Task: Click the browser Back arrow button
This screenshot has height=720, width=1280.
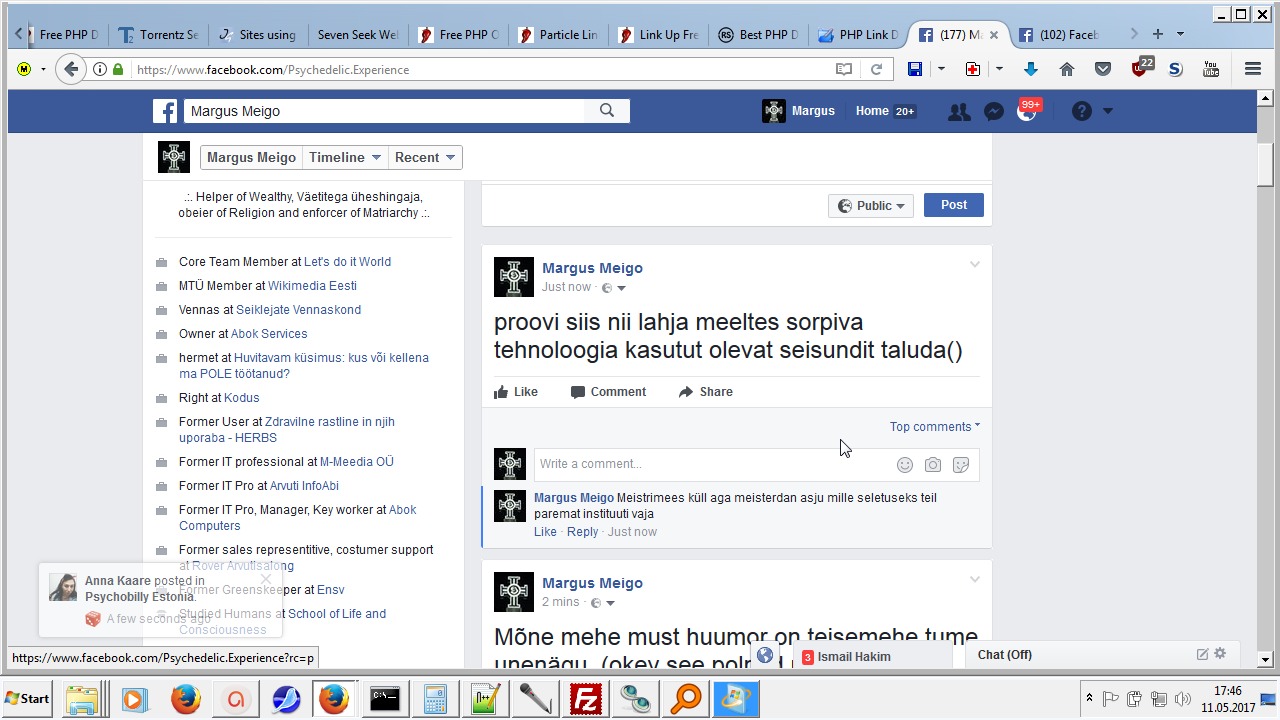Action: (70, 69)
